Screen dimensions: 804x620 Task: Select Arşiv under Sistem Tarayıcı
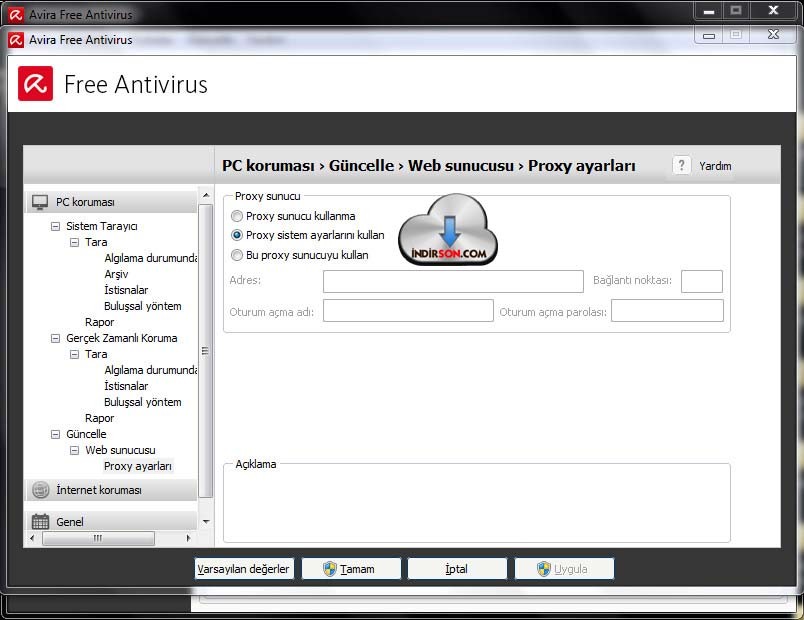point(116,274)
